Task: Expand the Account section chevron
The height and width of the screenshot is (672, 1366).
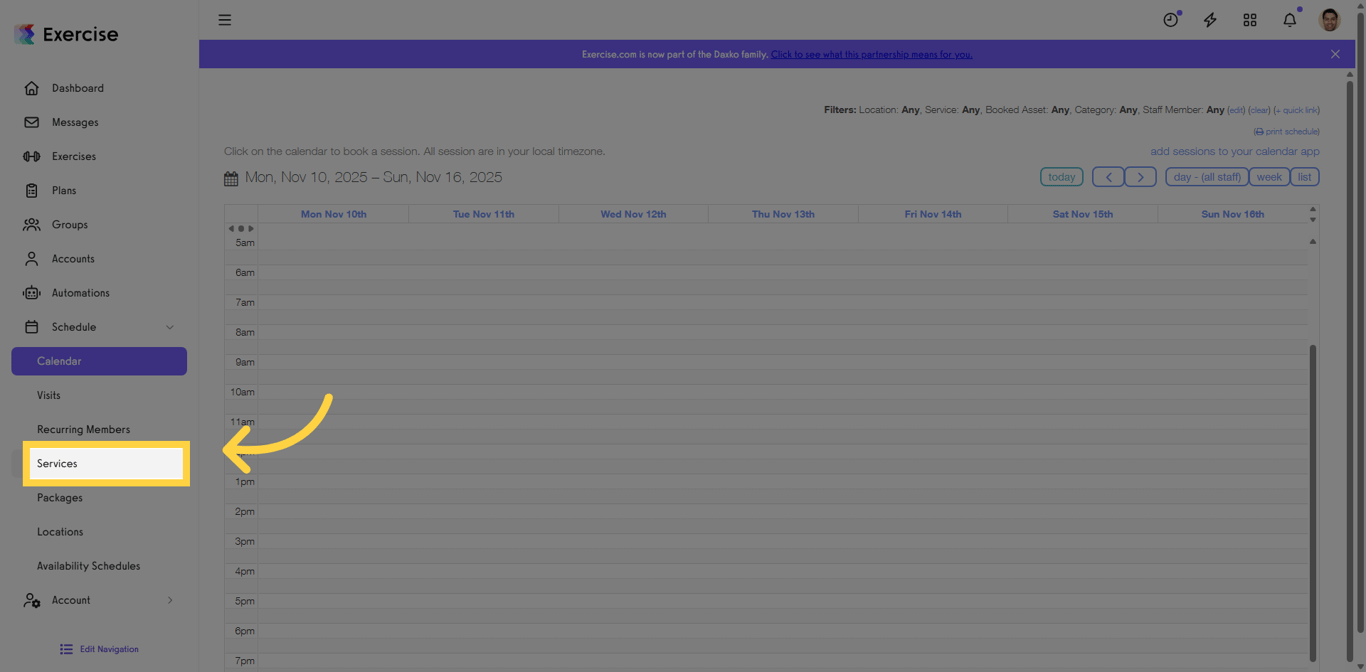Action: point(169,600)
